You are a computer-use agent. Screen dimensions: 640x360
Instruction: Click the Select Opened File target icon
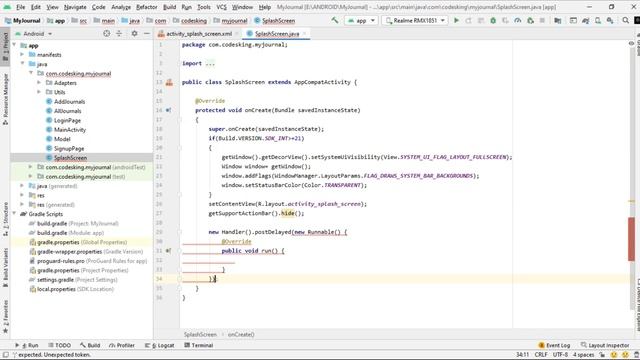[x=107, y=33]
